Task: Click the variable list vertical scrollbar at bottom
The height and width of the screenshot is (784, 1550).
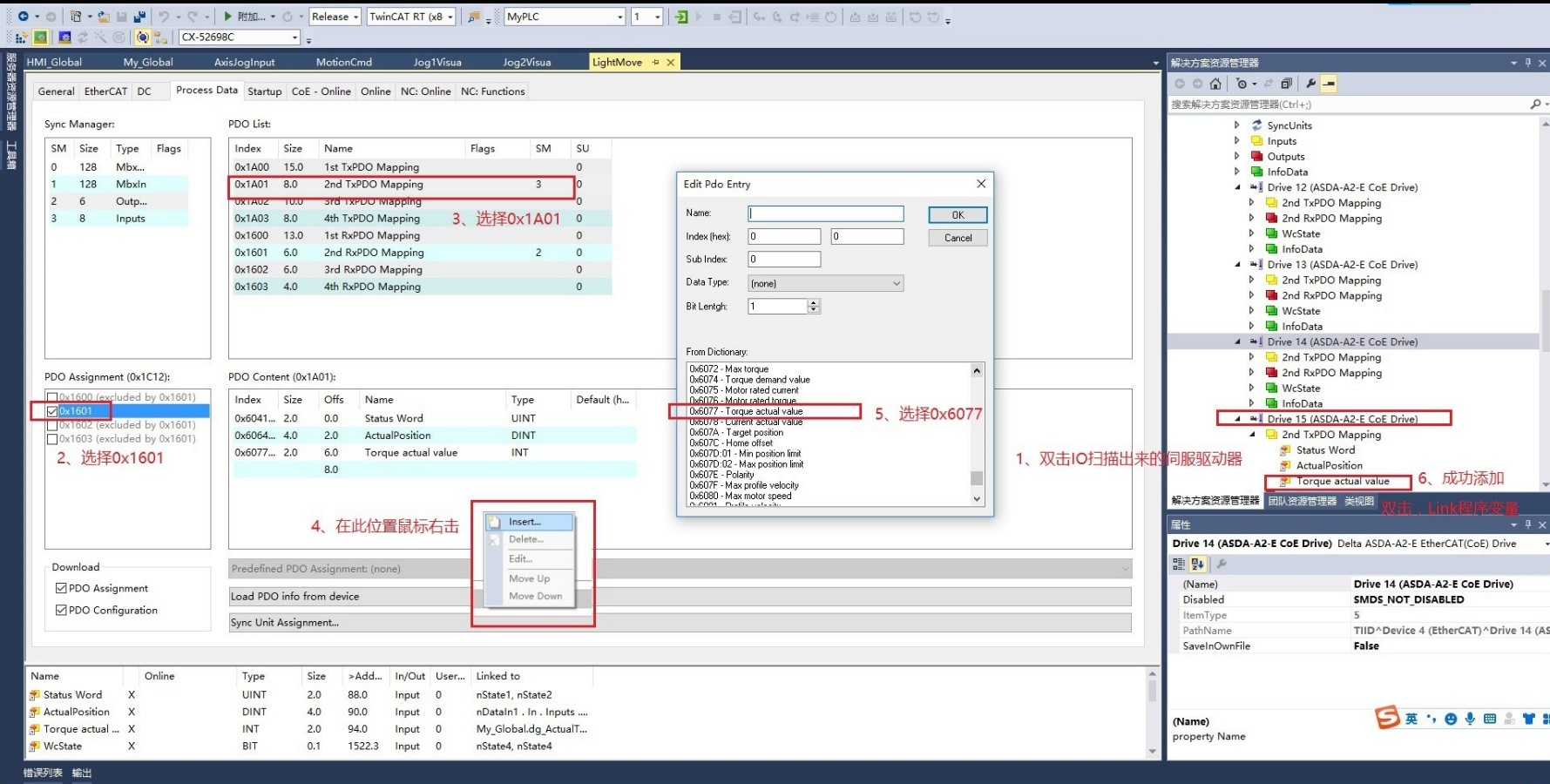Action: coord(1152,713)
